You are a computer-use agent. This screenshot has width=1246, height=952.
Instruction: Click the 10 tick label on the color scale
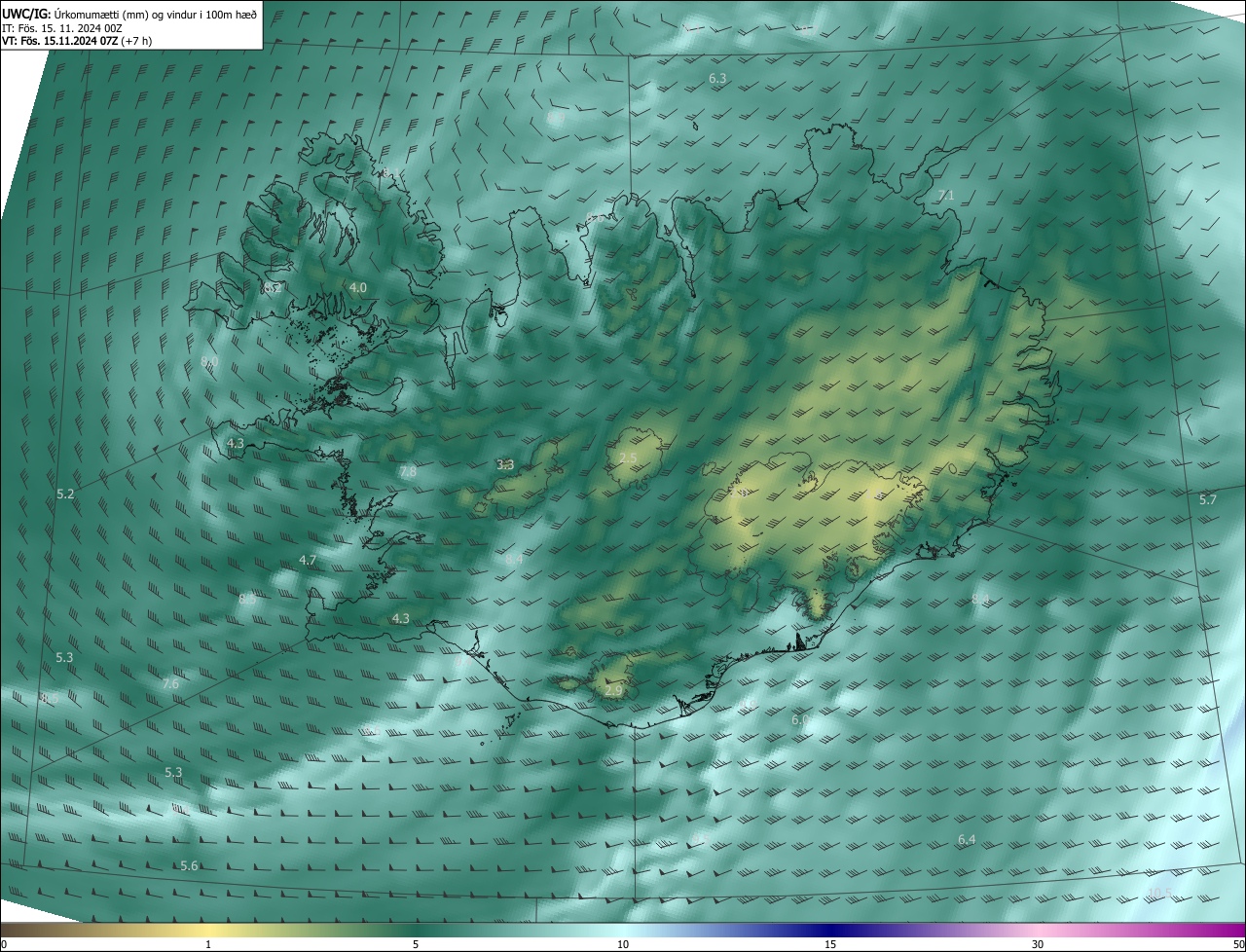click(x=623, y=944)
